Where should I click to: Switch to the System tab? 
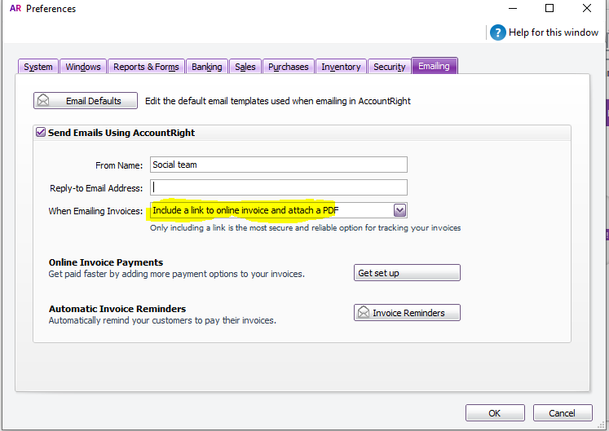coord(38,67)
